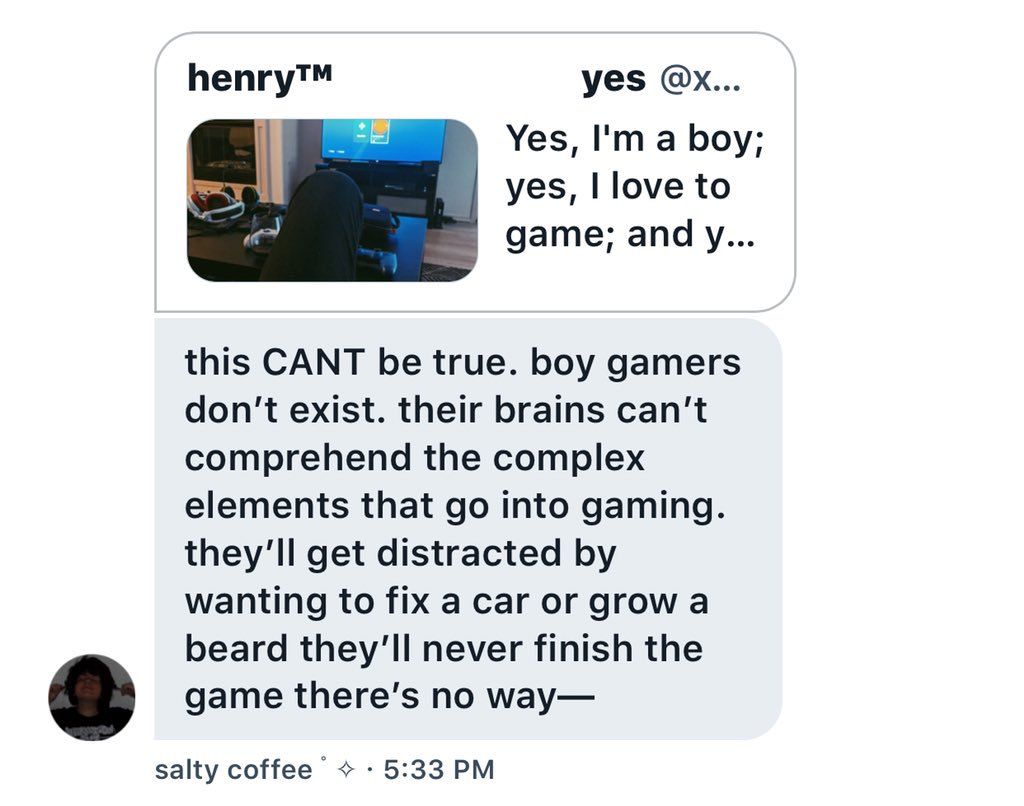The width and height of the screenshot is (1024, 806).
Task: Tap the truncated @x... handle
Action: point(700,80)
